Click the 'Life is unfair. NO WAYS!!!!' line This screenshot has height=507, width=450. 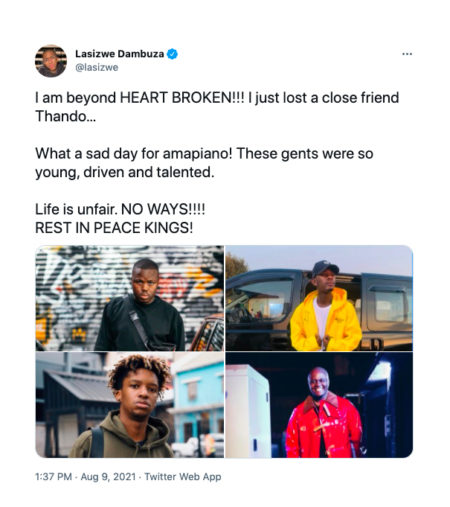point(120,209)
